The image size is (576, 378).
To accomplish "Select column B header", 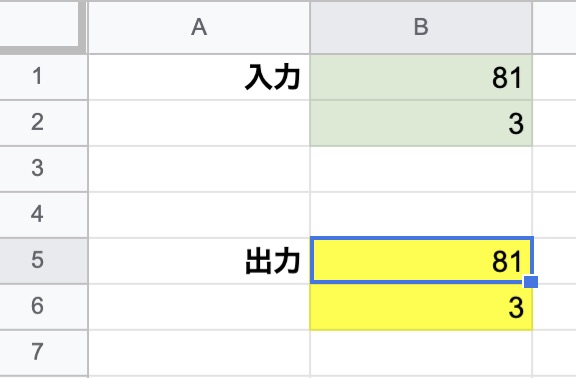I will (421, 28).
